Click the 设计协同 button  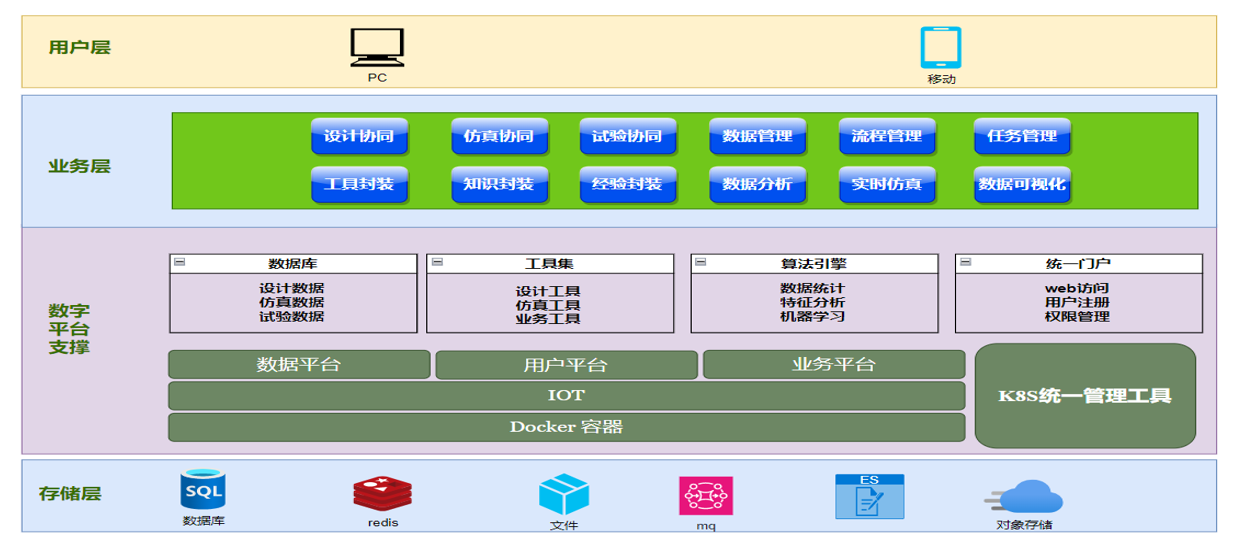pyautogui.click(x=359, y=136)
